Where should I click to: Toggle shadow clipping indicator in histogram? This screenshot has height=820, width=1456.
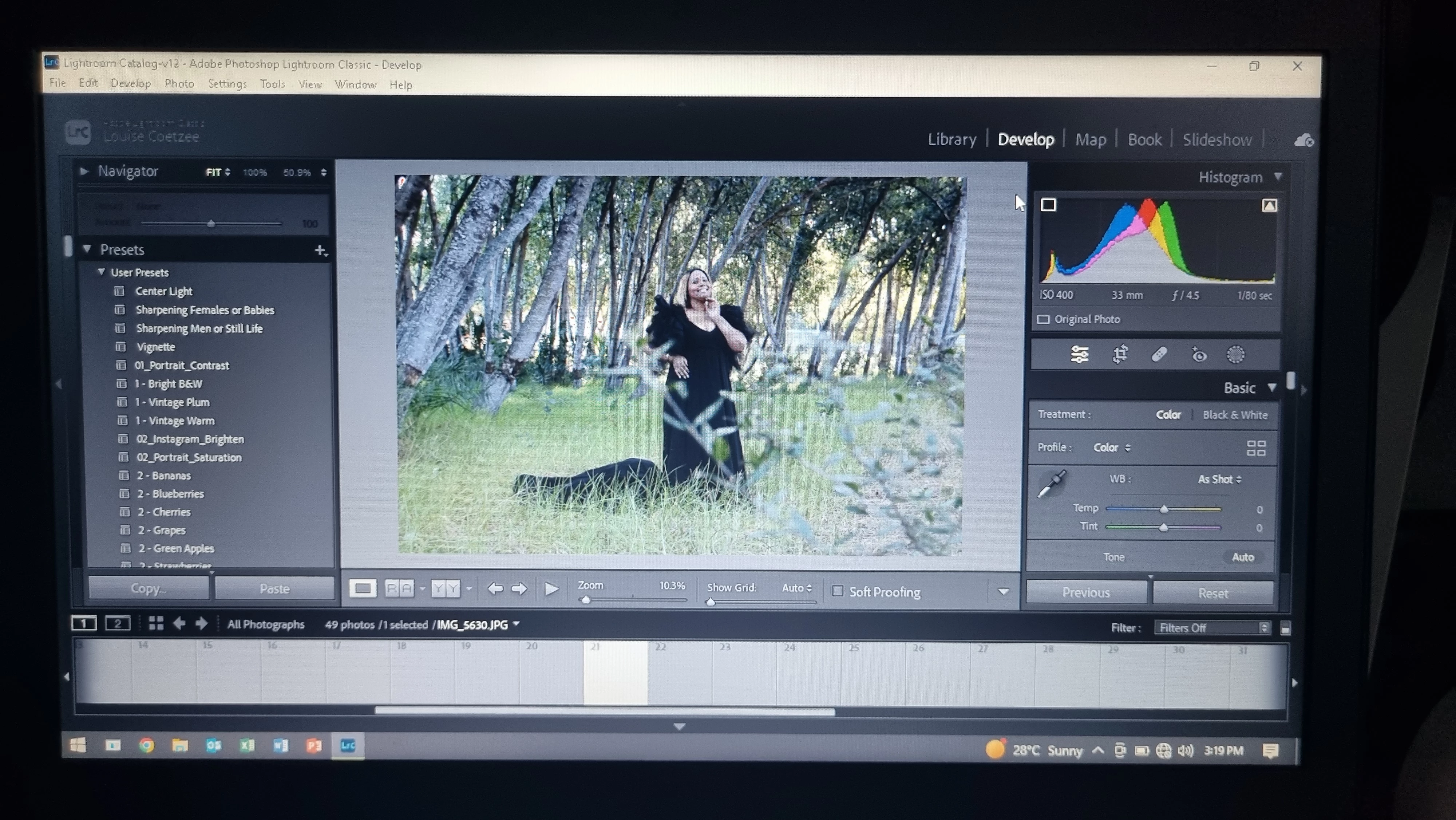coord(1048,205)
